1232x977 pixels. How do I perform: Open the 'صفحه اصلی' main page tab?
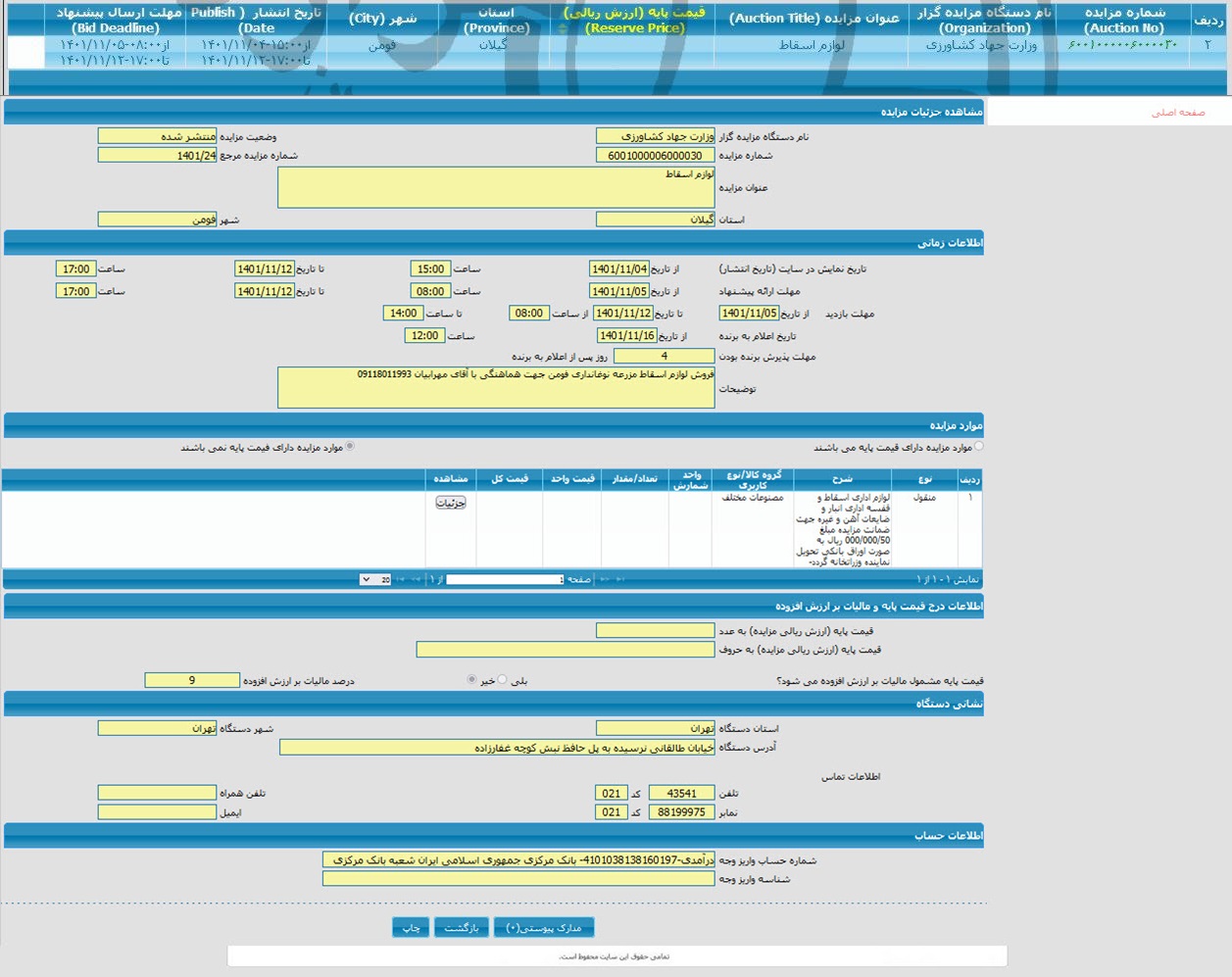pos(1178,113)
